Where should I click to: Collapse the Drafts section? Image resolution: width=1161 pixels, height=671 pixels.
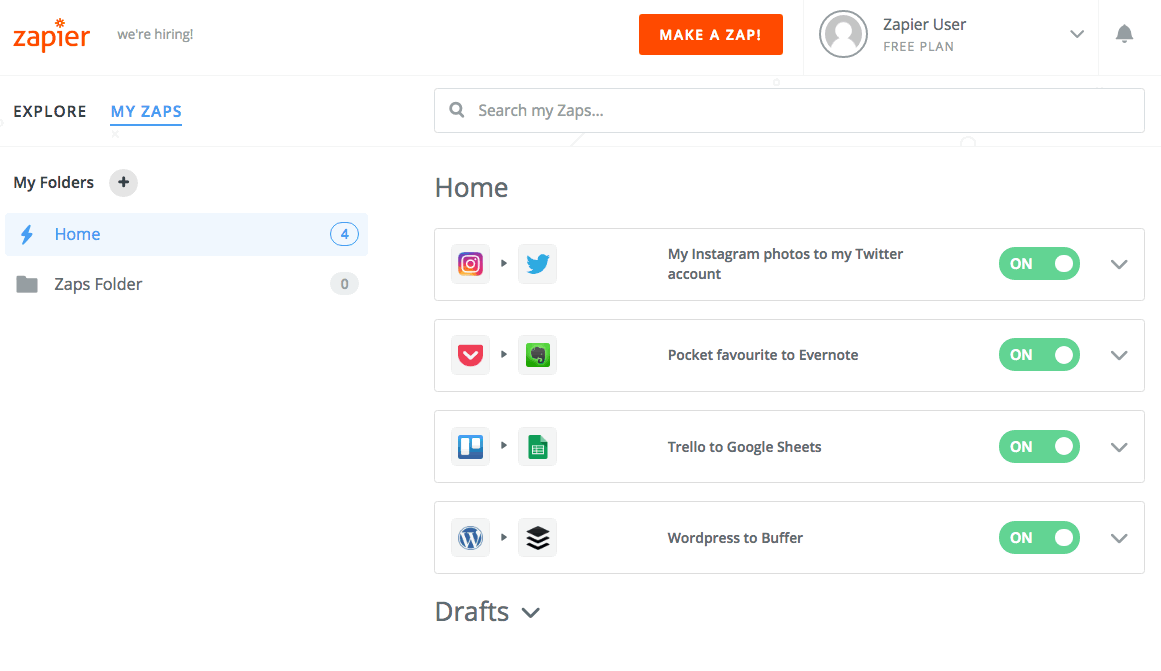point(530,612)
